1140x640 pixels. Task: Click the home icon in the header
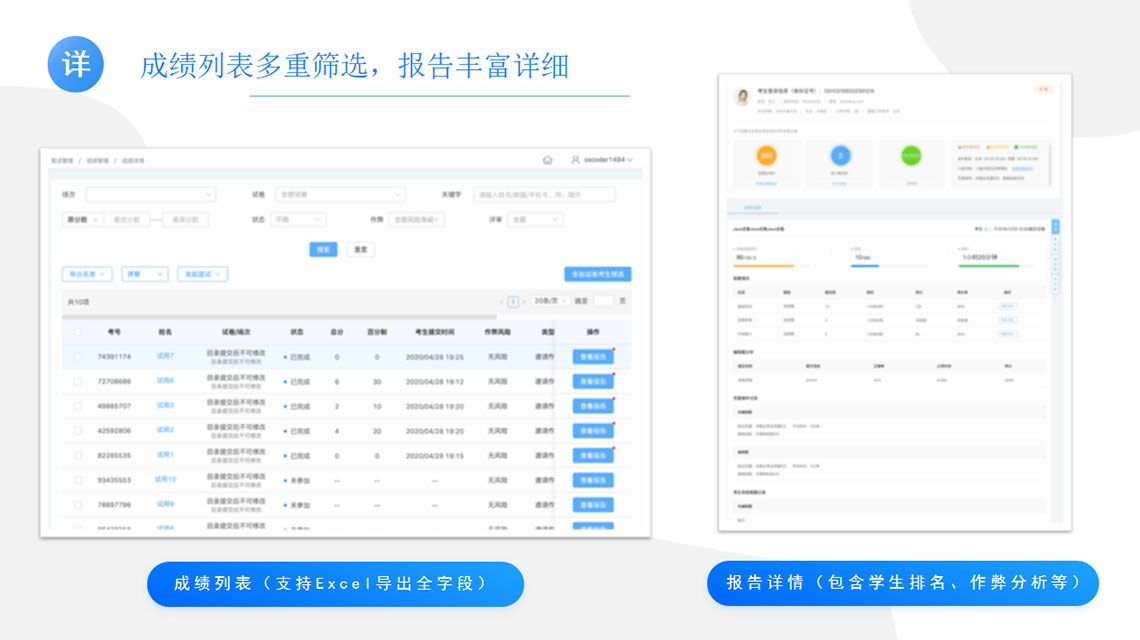547,160
